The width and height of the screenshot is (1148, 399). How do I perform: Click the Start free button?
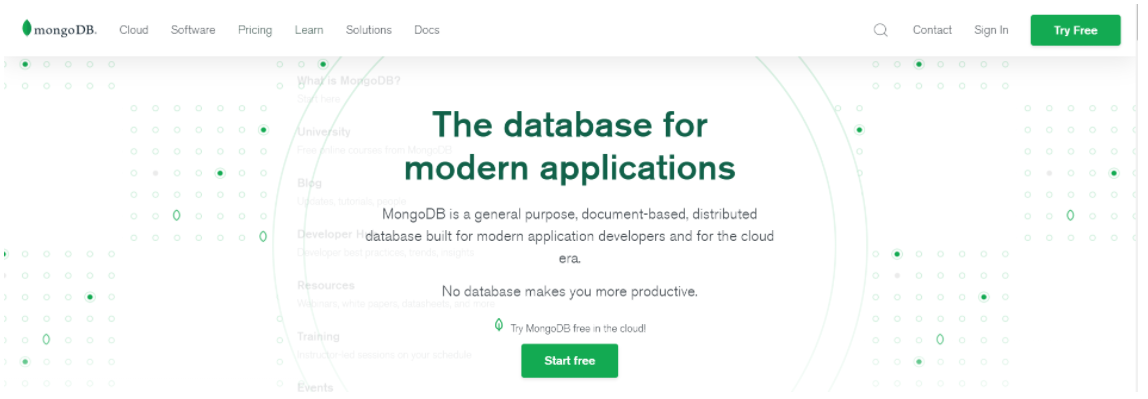570,361
